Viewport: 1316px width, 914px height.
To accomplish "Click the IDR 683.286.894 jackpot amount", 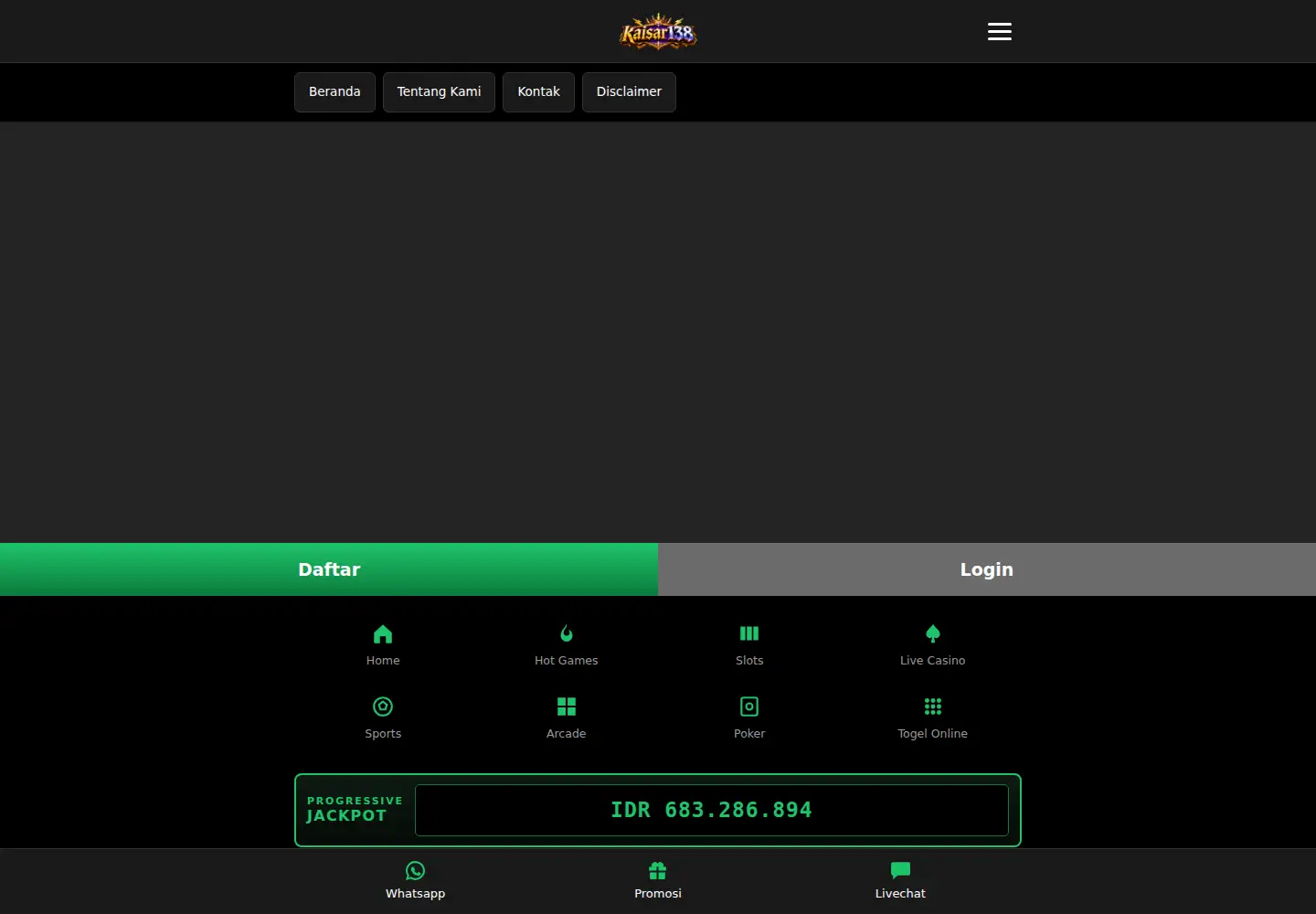I will [712, 810].
